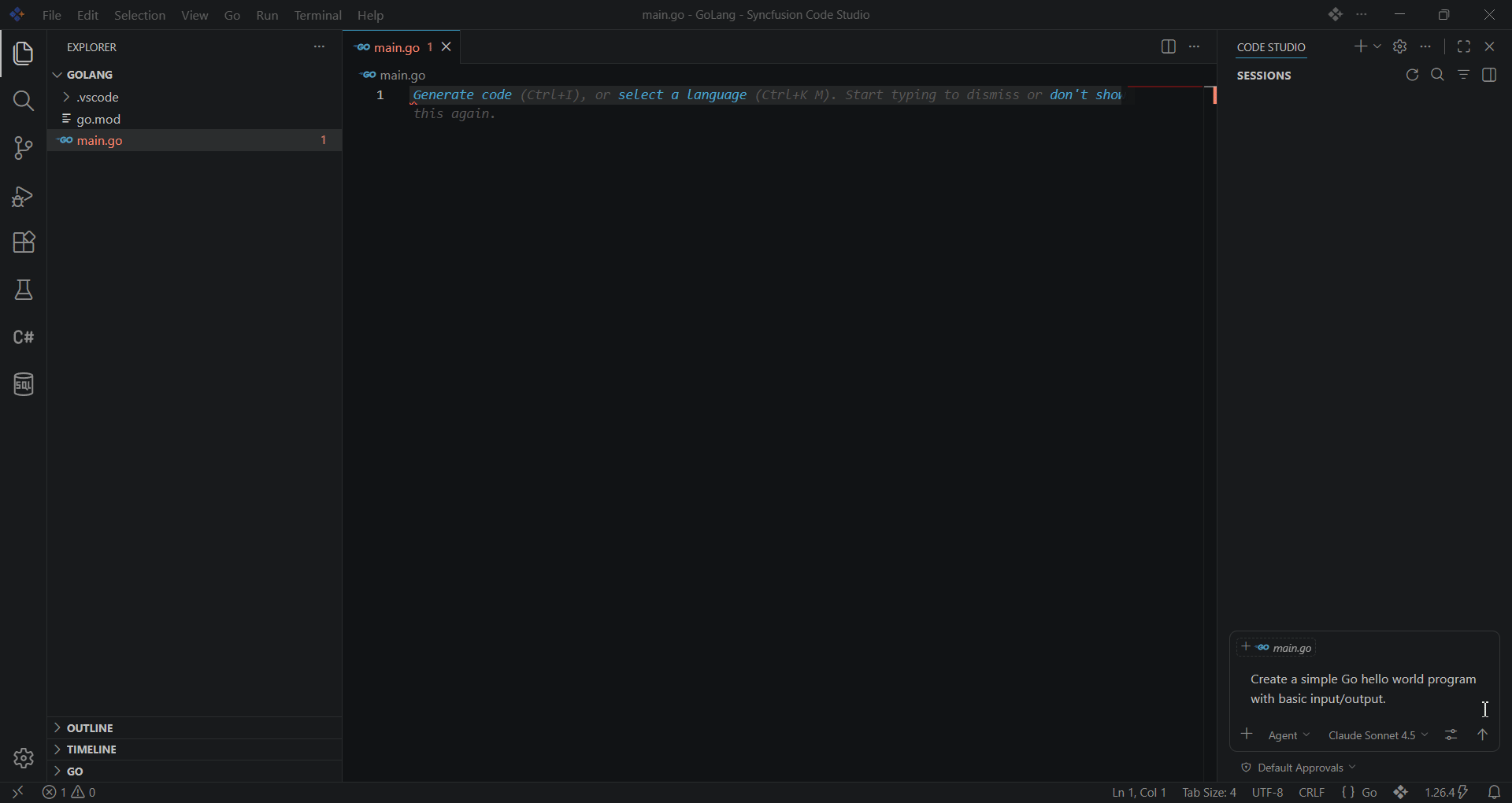
Task: Open the Run menu
Action: [x=267, y=16]
